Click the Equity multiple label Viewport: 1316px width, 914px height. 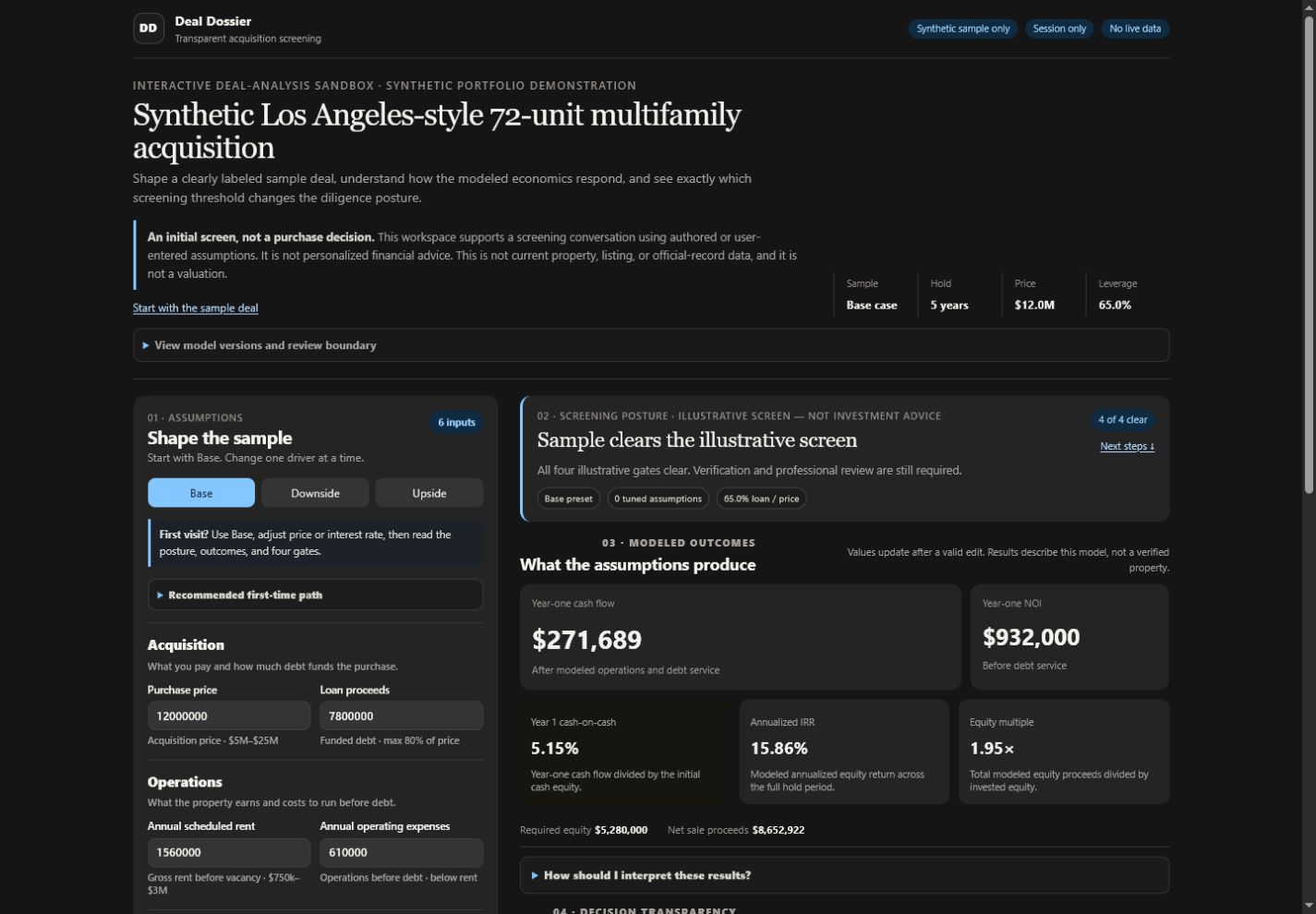1002,722
